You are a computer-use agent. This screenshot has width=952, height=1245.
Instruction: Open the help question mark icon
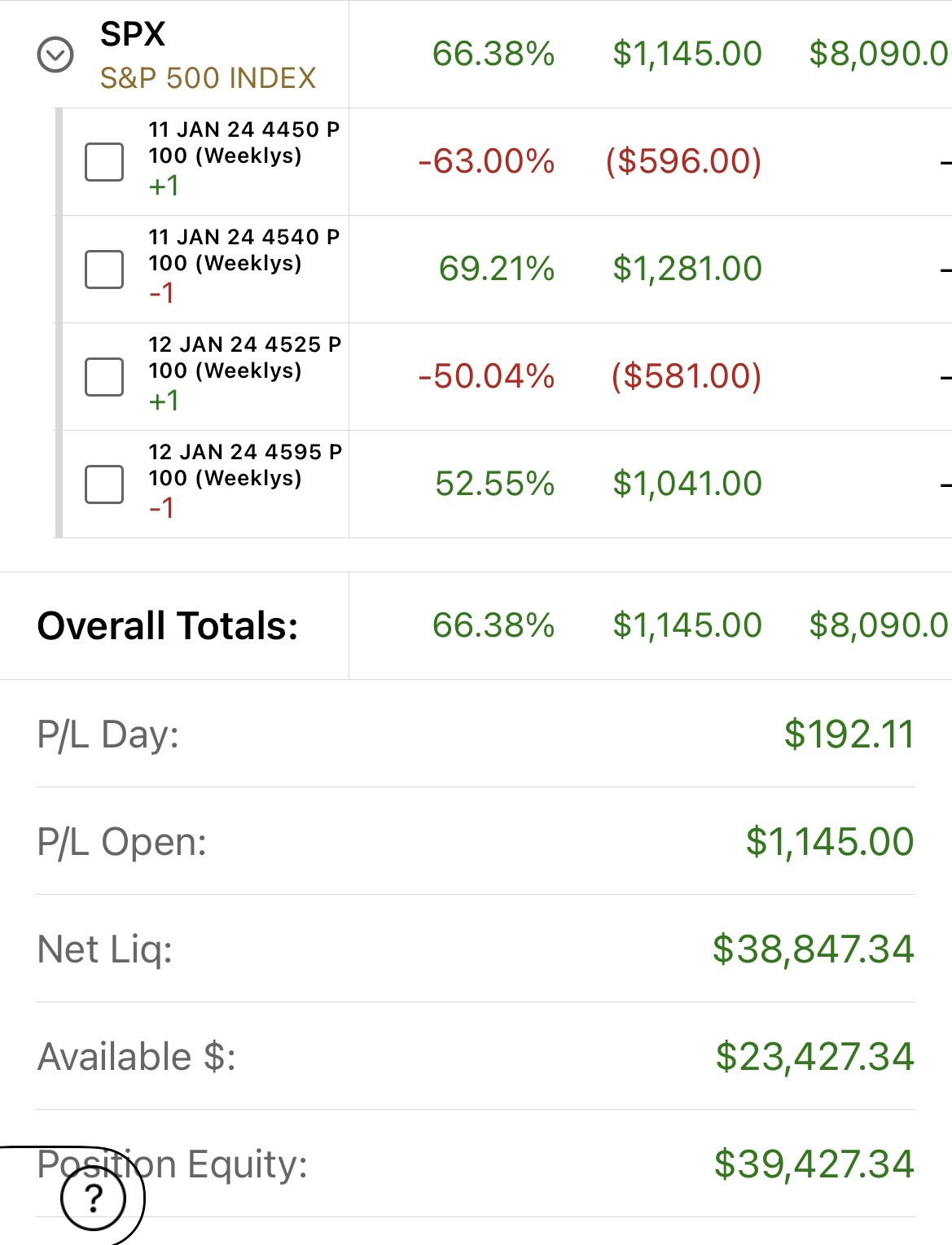[94, 1199]
